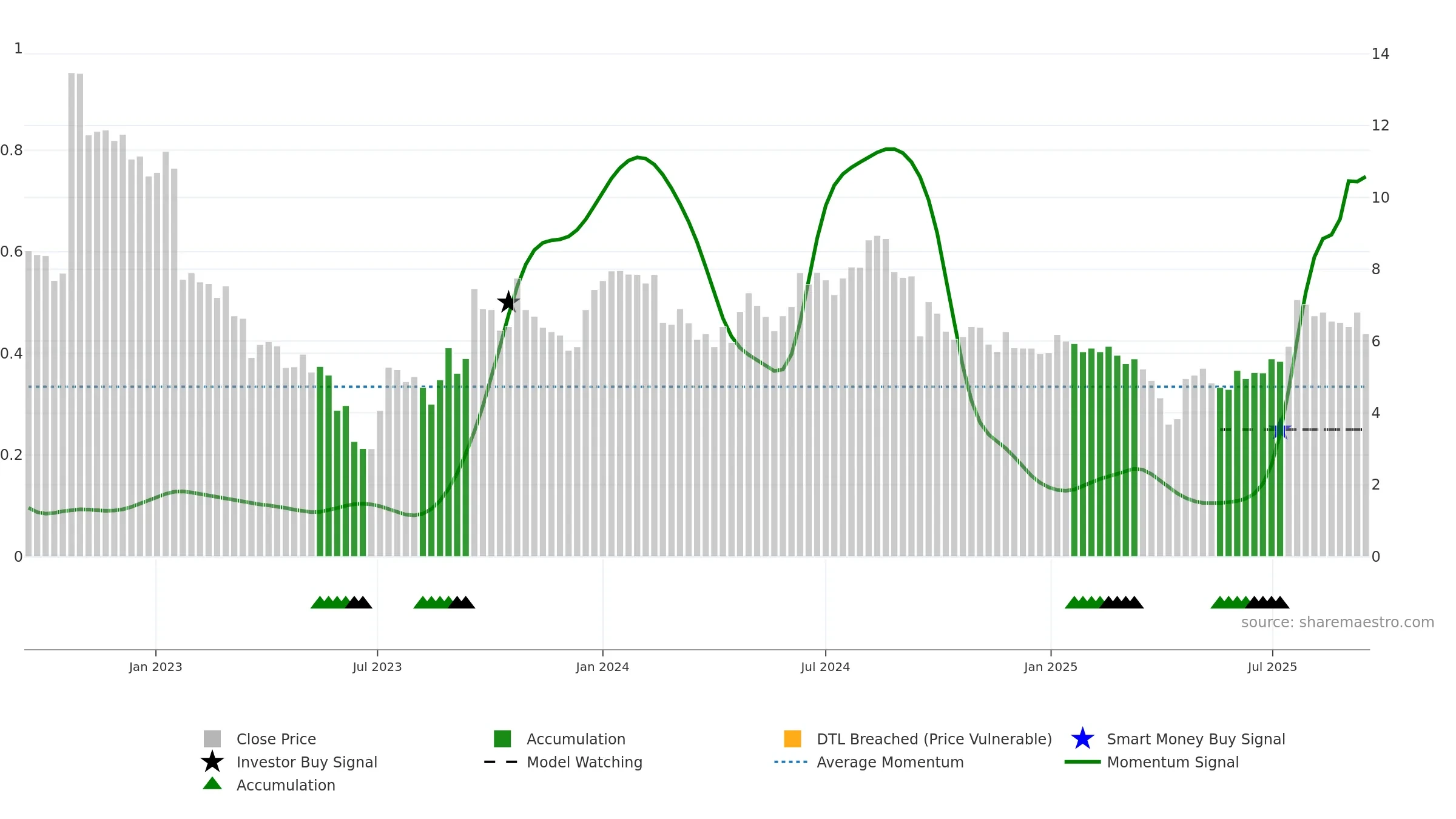This screenshot has height=819, width=1456.
Task: Click the blue star Smart Money legend icon
Action: (x=1082, y=738)
